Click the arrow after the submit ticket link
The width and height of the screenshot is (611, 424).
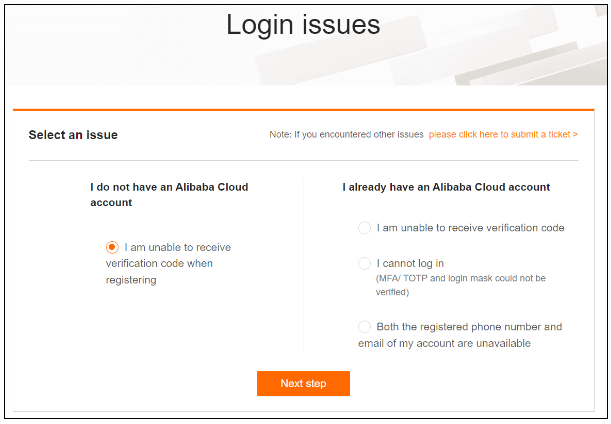pos(575,134)
